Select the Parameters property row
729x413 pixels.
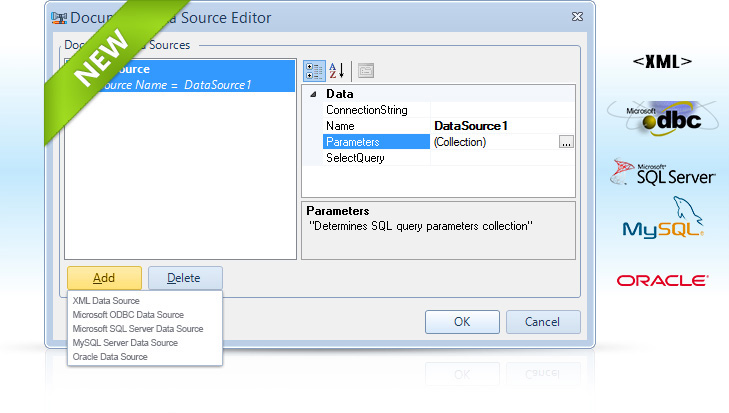[377, 142]
